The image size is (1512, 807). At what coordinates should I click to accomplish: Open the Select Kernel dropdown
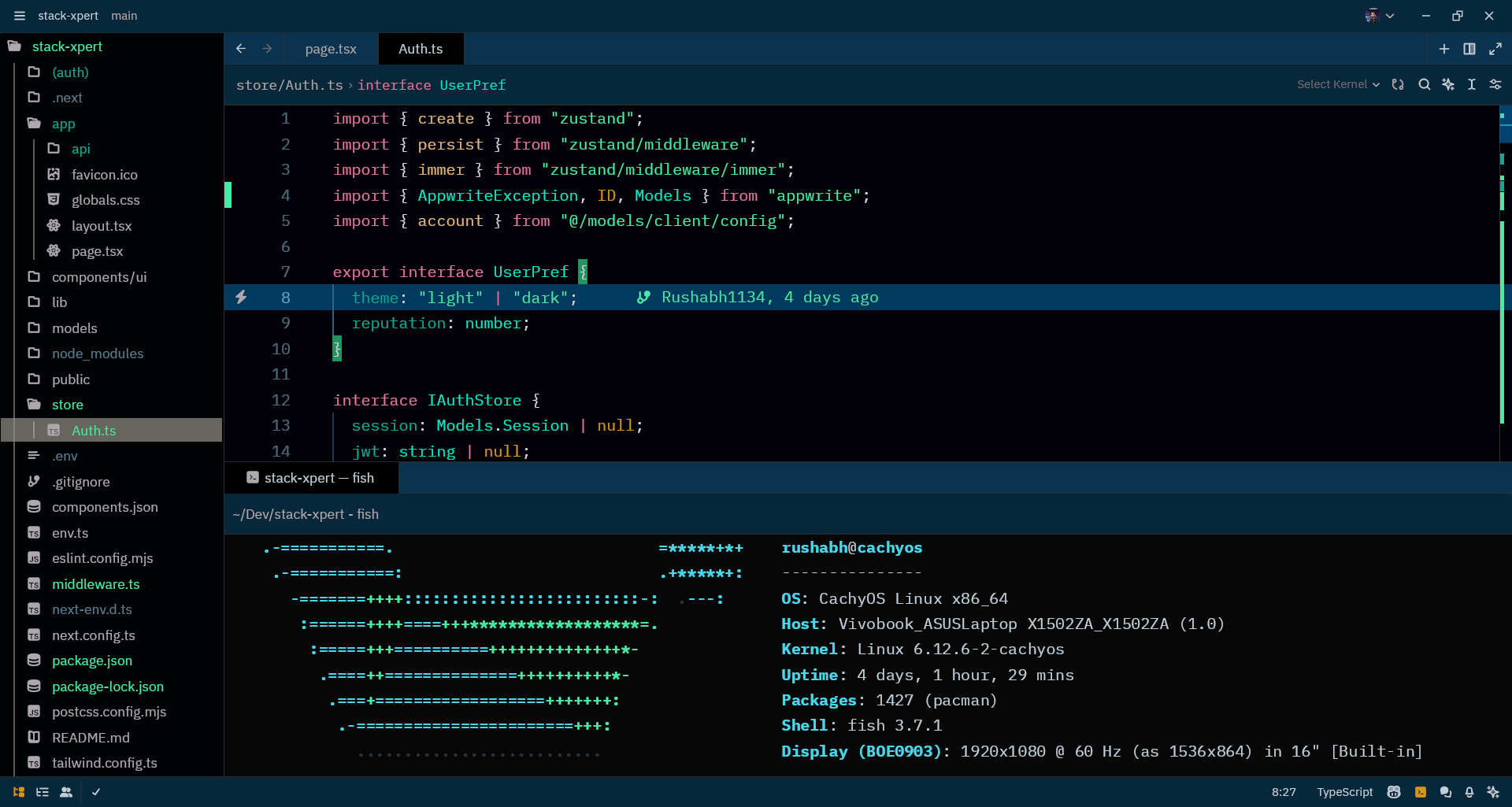click(1338, 84)
